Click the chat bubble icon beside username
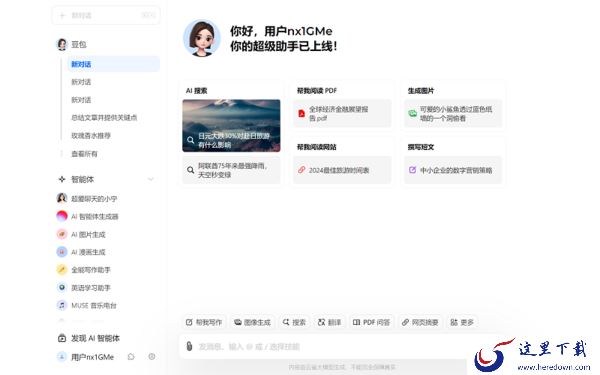This screenshot has width=600, height=375. 131,357
